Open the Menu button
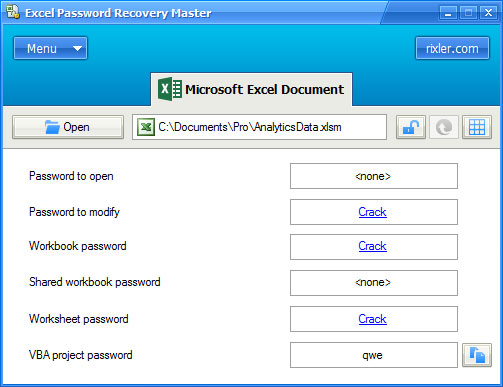Image resolution: width=503 pixels, height=387 pixels. tap(50, 48)
